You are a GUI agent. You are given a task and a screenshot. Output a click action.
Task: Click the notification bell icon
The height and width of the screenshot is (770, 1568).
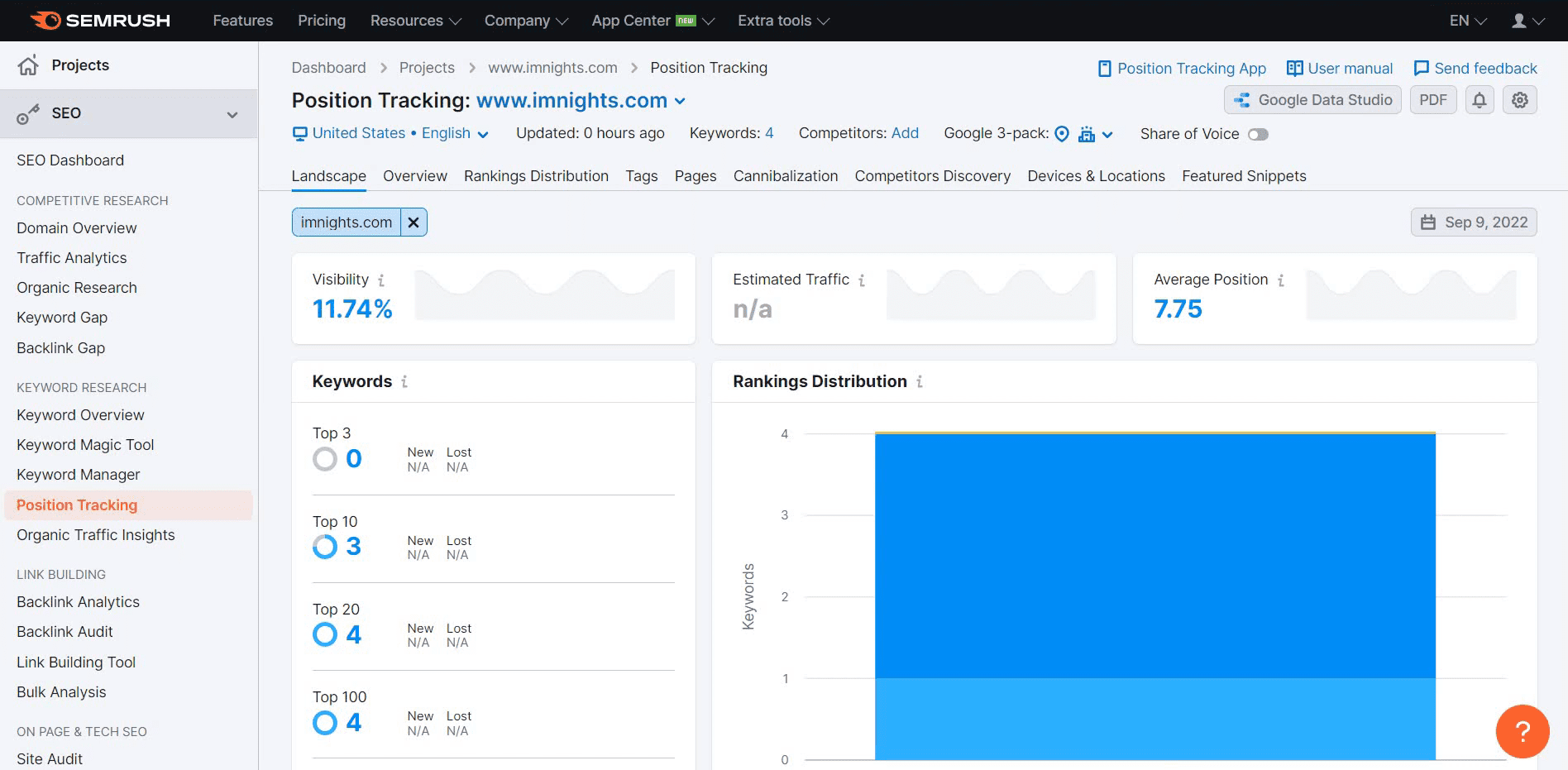pyautogui.click(x=1480, y=100)
